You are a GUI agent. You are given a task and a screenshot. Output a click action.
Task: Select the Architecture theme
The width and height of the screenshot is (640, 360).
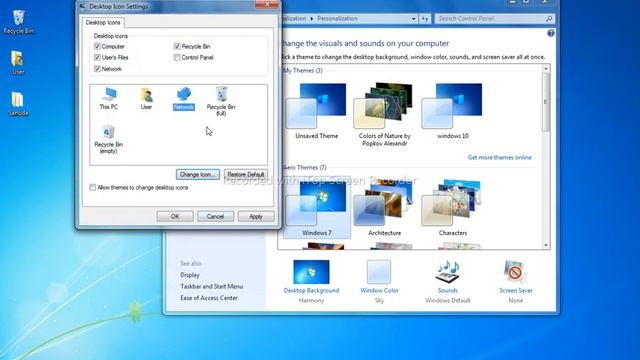[384, 208]
